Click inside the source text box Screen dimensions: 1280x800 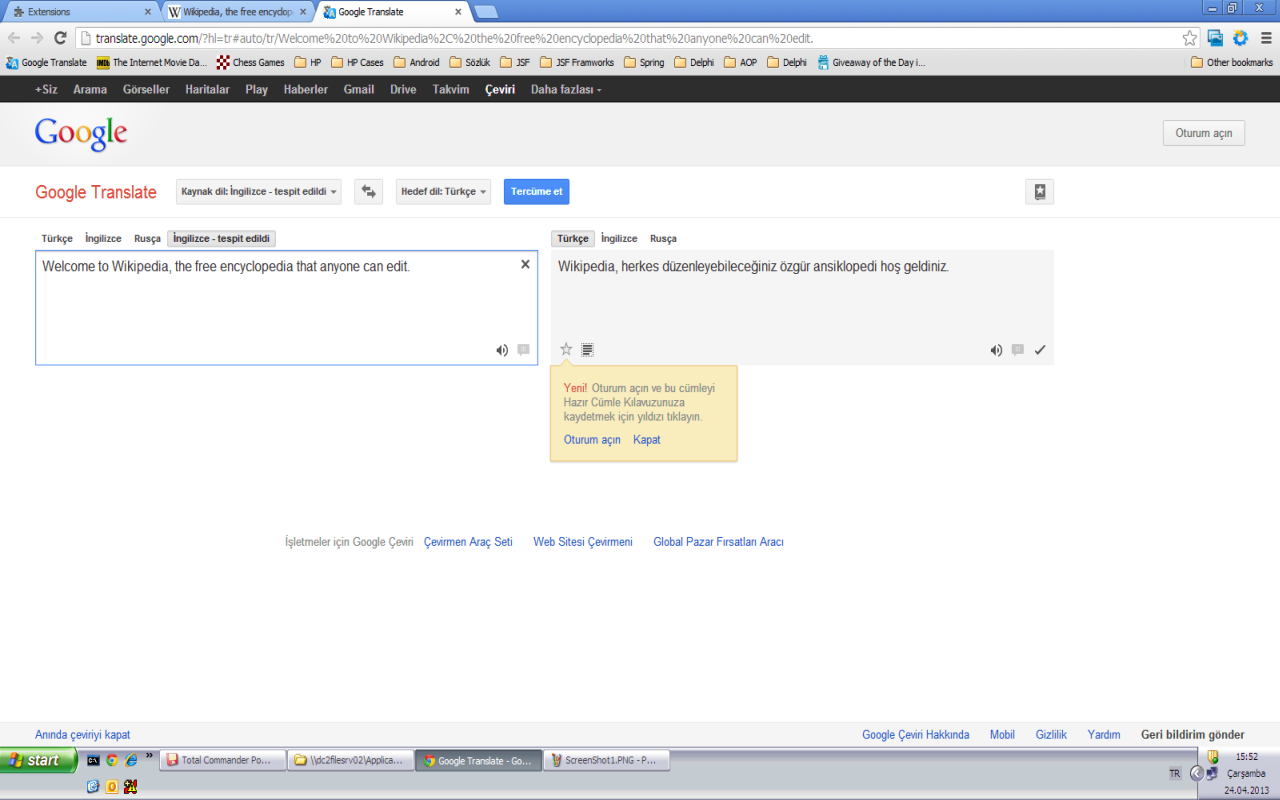(x=285, y=308)
